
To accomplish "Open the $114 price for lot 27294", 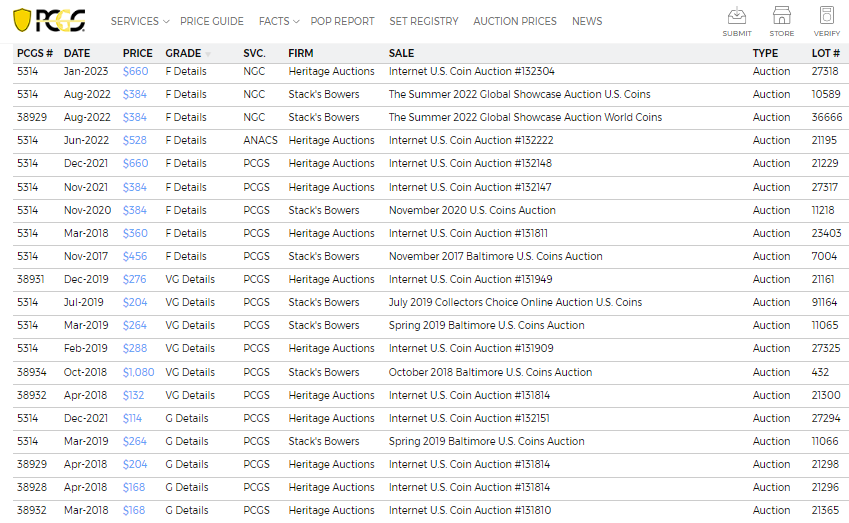I will pyautogui.click(x=132, y=419).
